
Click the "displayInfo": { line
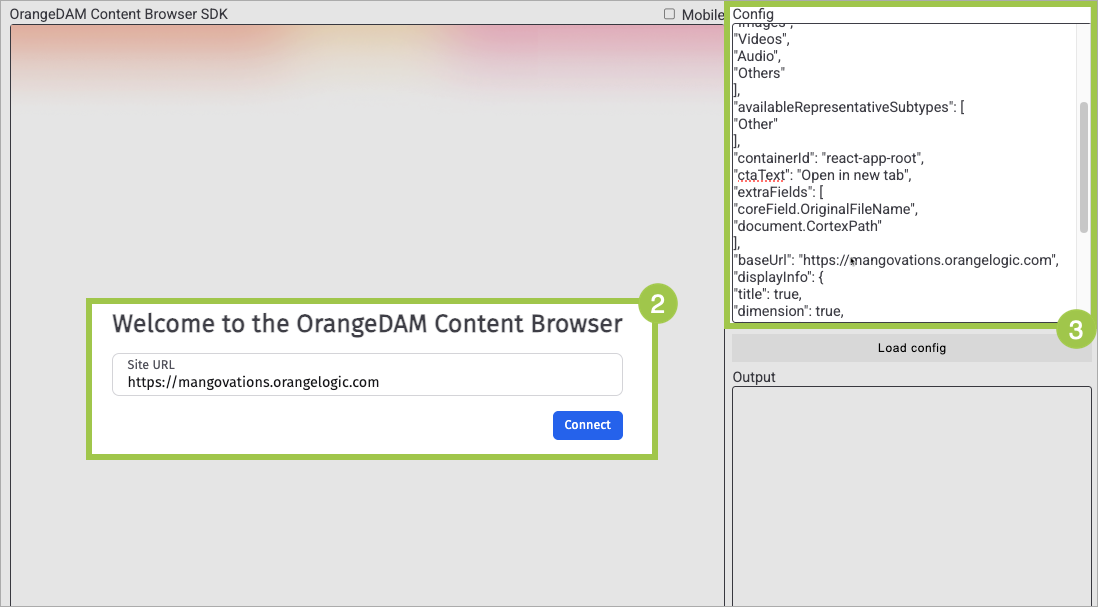tap(778, 277)
